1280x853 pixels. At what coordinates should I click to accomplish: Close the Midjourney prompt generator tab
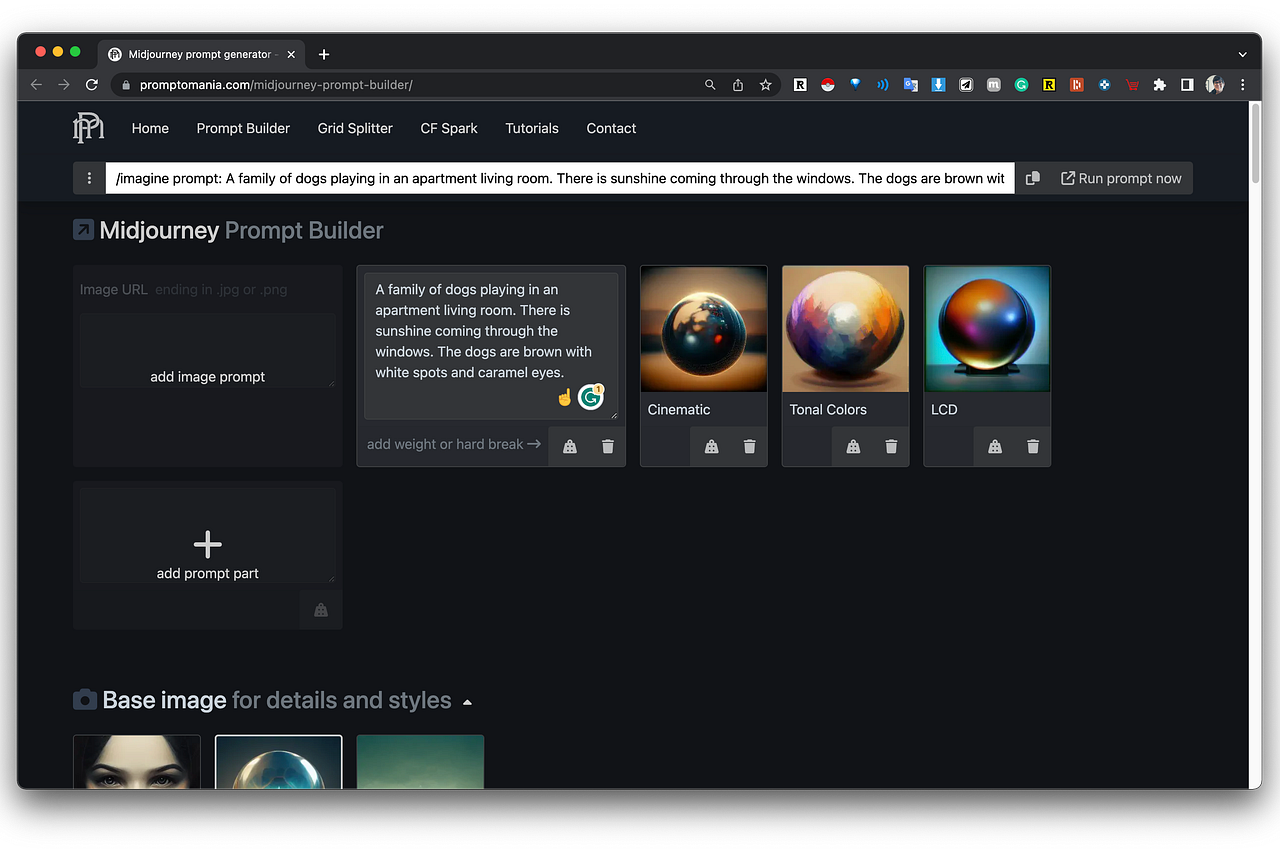click(x=291, y=54)
